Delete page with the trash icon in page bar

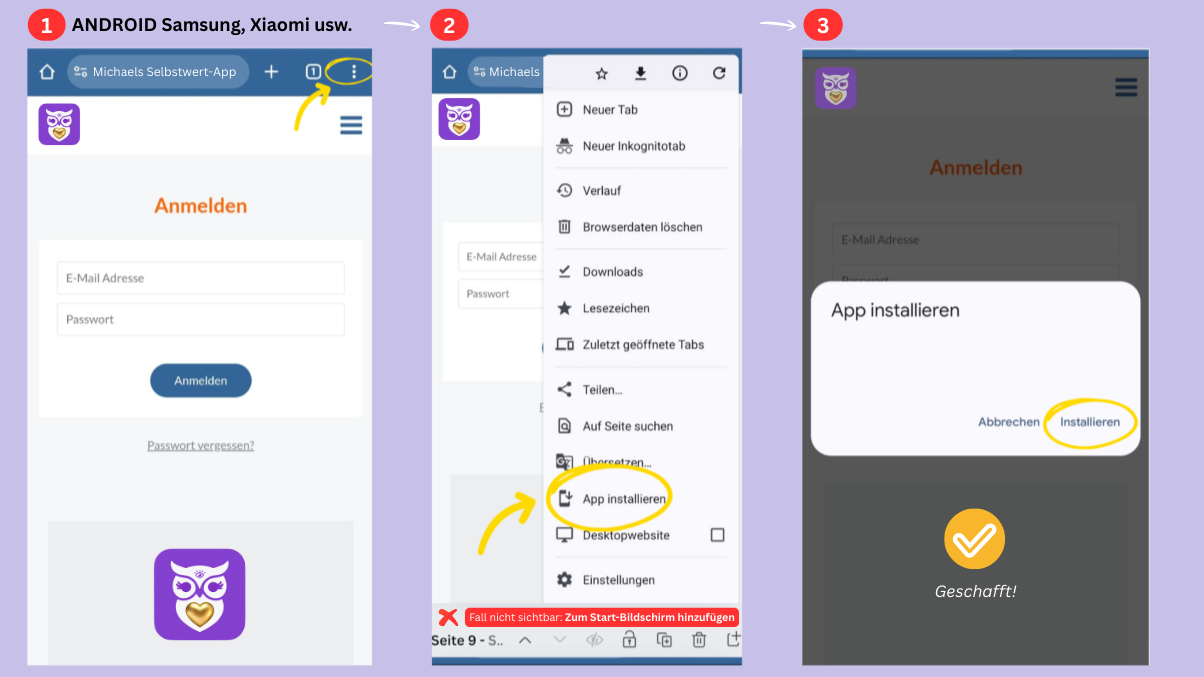(x=700, y=640)
